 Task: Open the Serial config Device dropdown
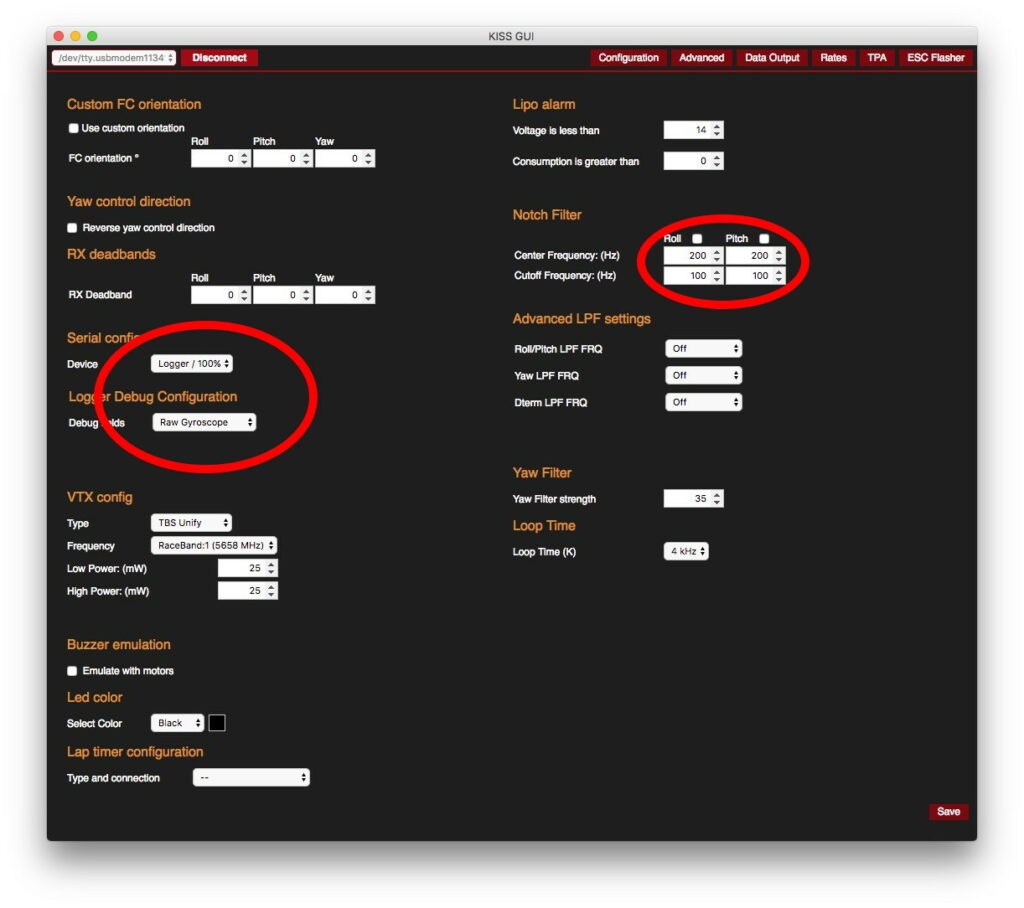(192, 364)
